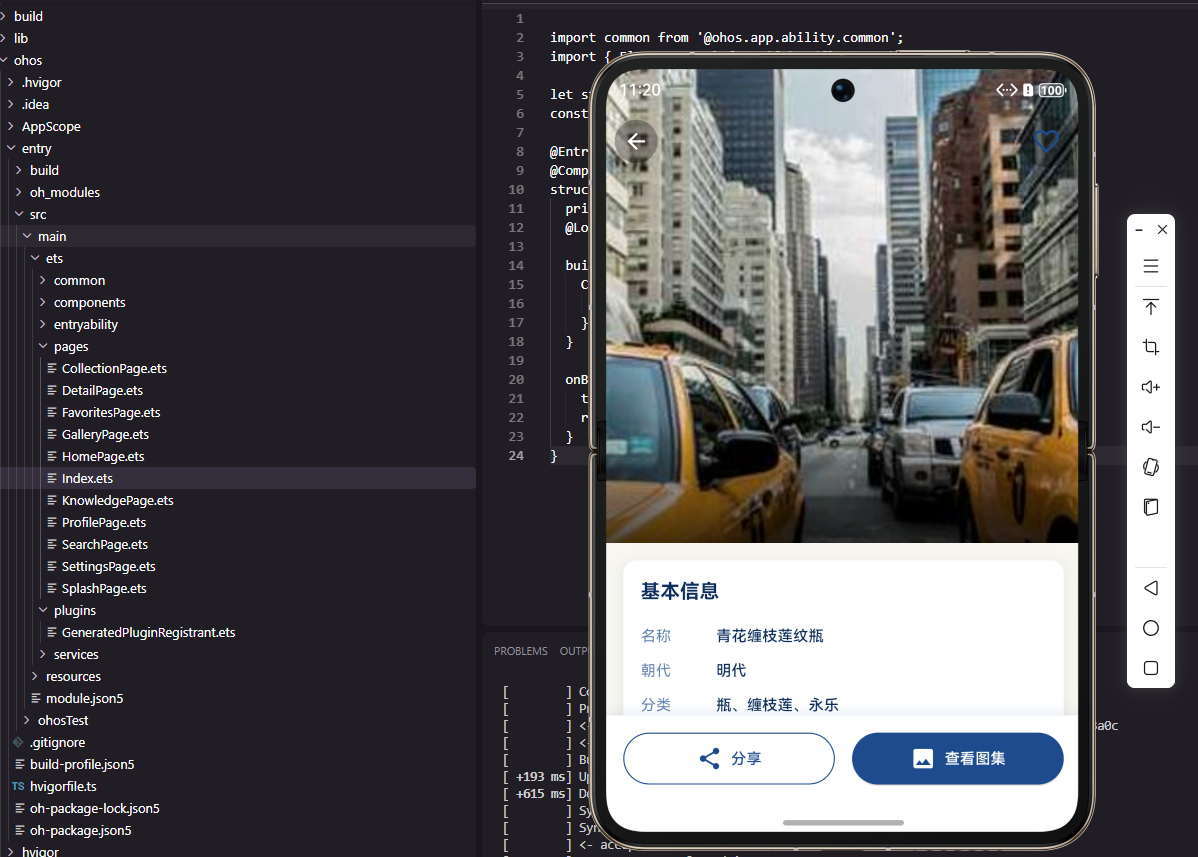This screenshot has height=857, width=1198.
Task: Click the 青花缠枝莲纹瓶 name value
Action: (769, 636)
